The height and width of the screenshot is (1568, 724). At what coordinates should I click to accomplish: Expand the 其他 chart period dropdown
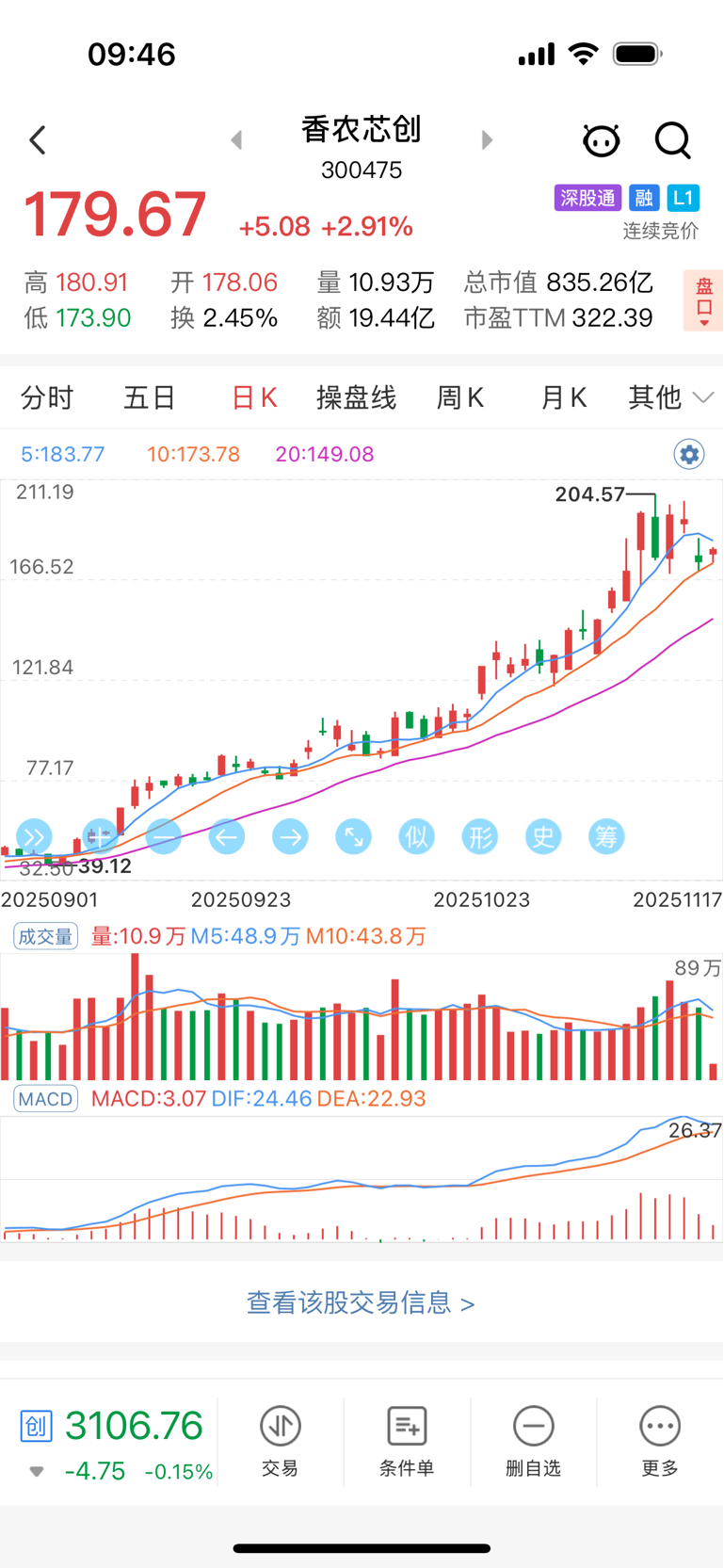[670, 398]
